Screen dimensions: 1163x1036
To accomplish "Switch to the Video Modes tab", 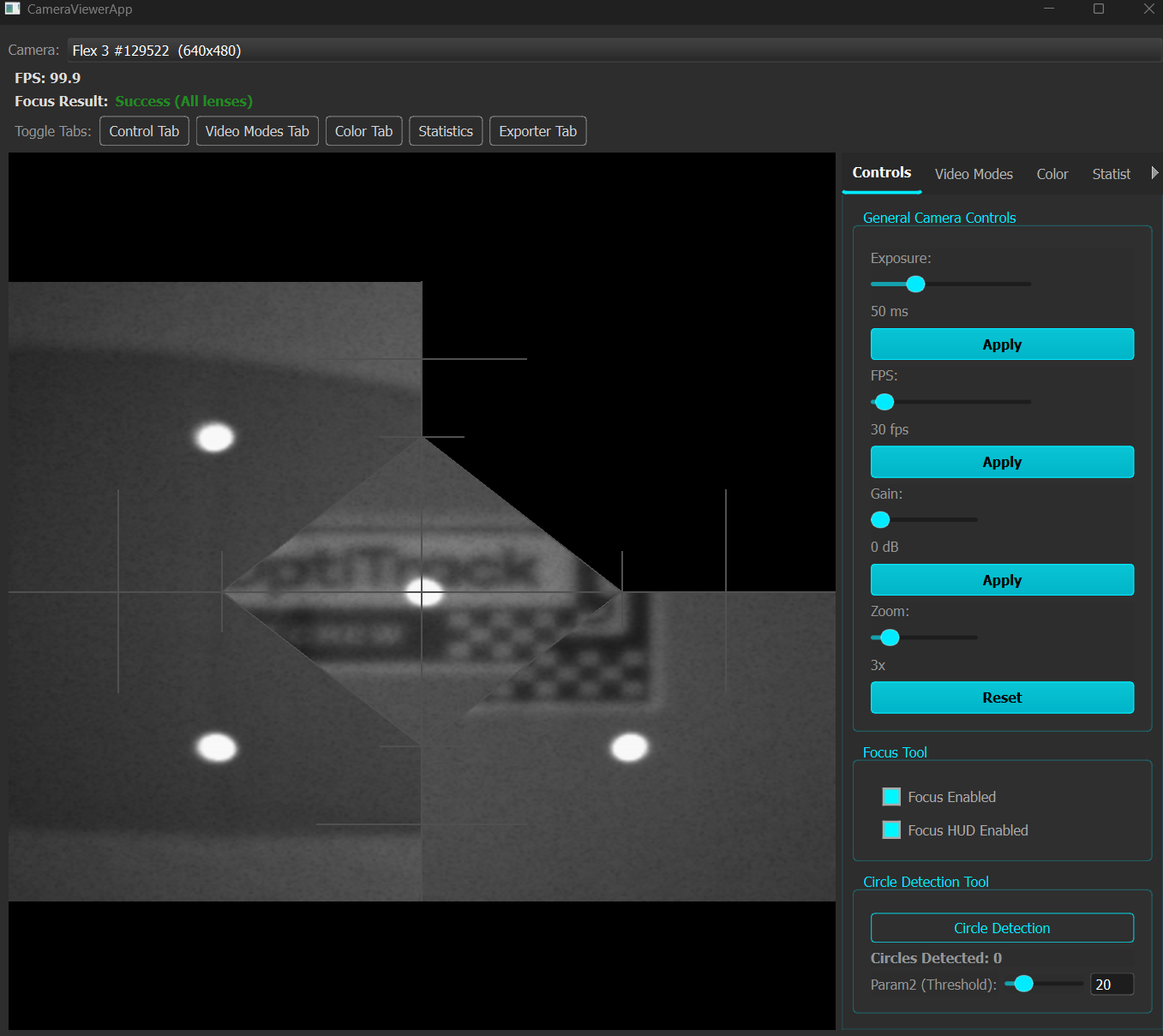I will [x=974, y=173].
